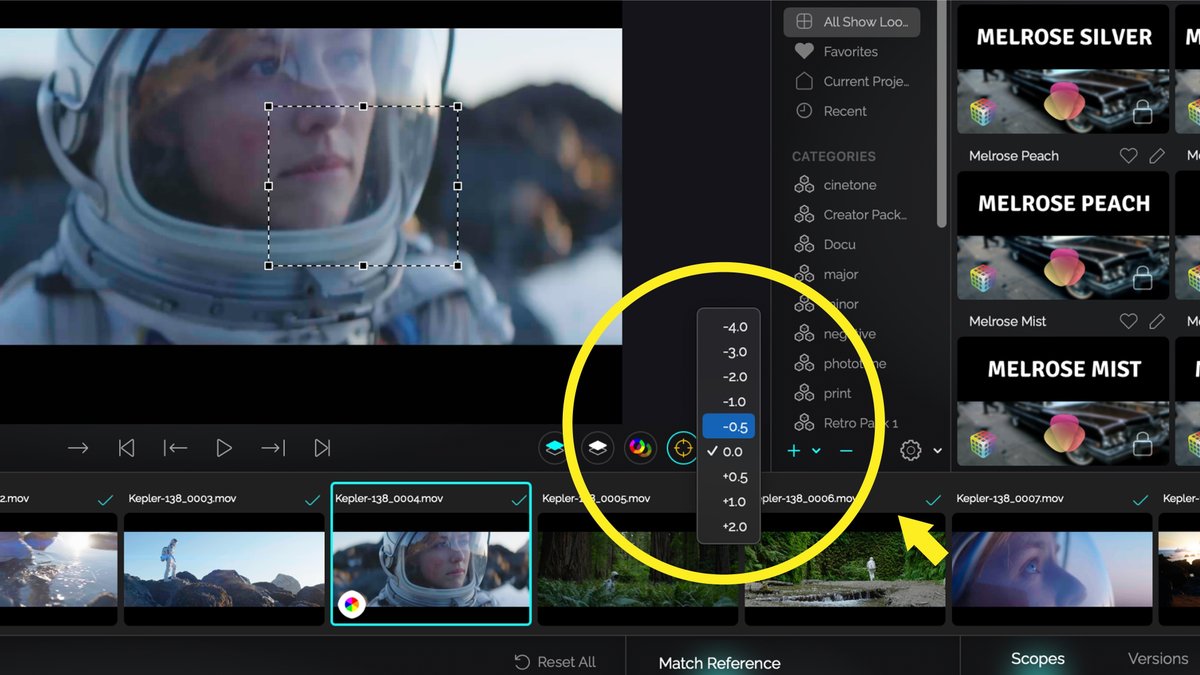
Task: Open the looks settings gear icon
Action: (910, 451)
